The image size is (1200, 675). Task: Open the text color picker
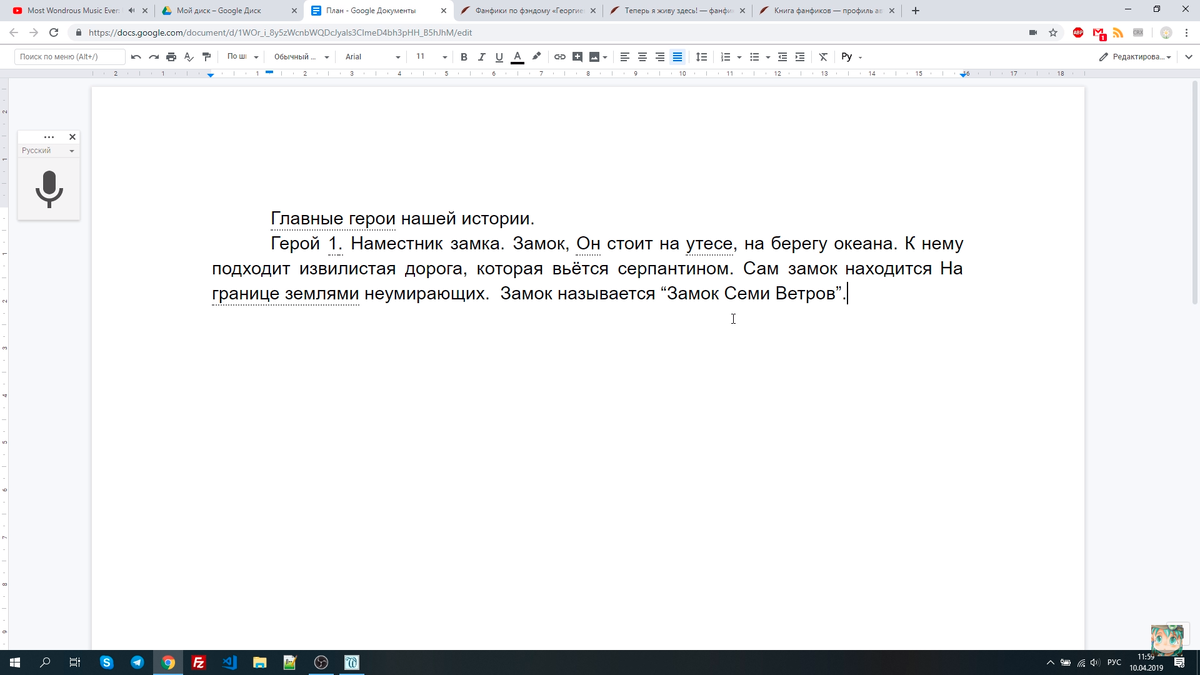516,58
